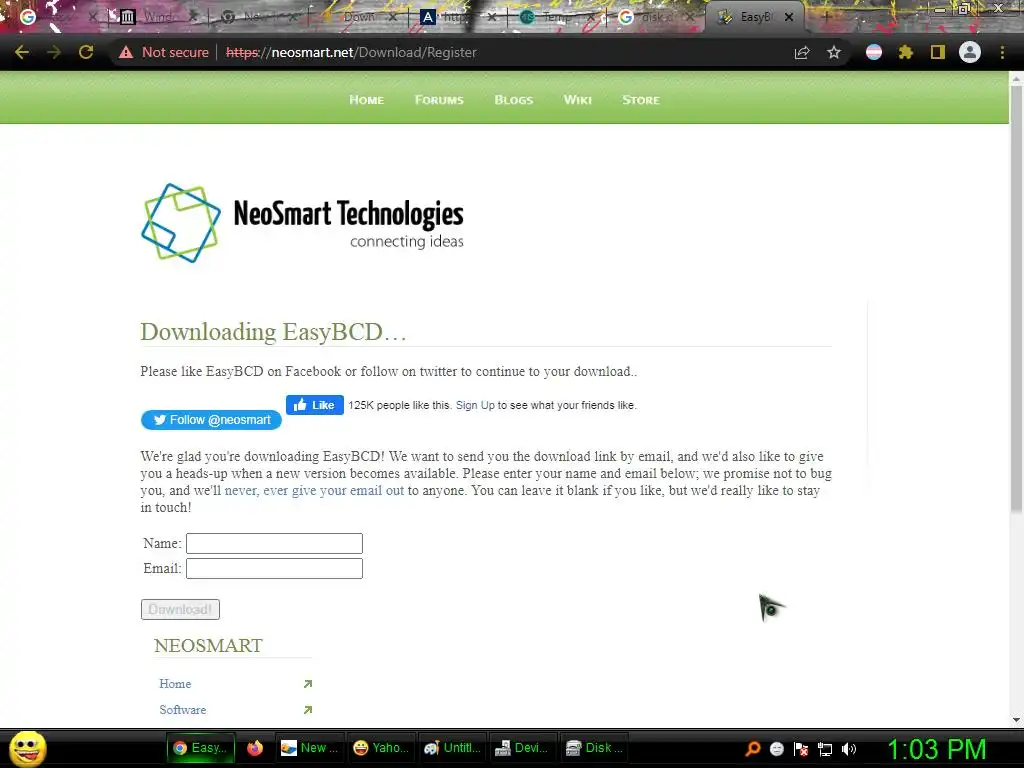Open the Extensions puzzle piece menu

tap(906, 52)
